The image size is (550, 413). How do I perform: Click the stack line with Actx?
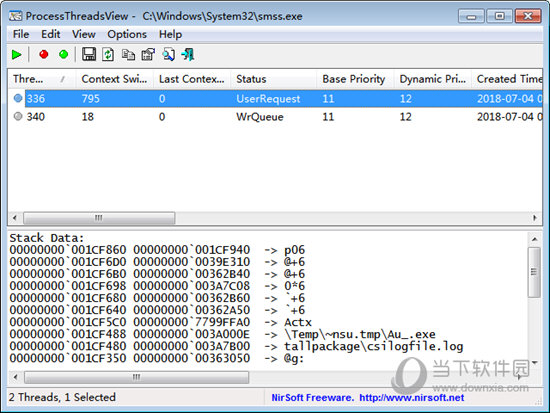[160, 322]
